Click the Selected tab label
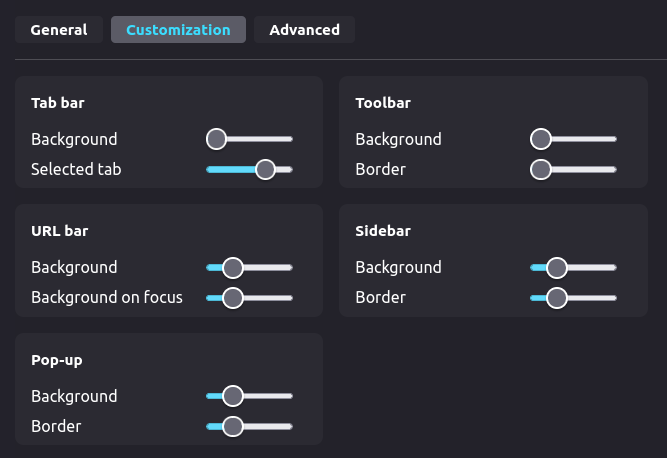 pyautogui.click(x=76, y=169)
